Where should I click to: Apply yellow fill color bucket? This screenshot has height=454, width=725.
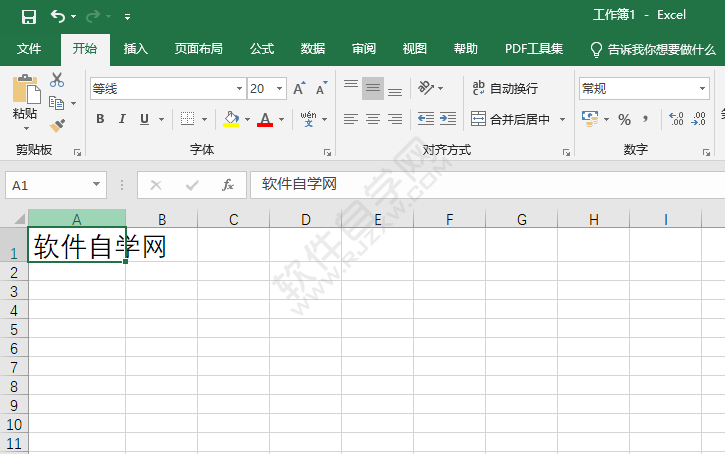231,119
